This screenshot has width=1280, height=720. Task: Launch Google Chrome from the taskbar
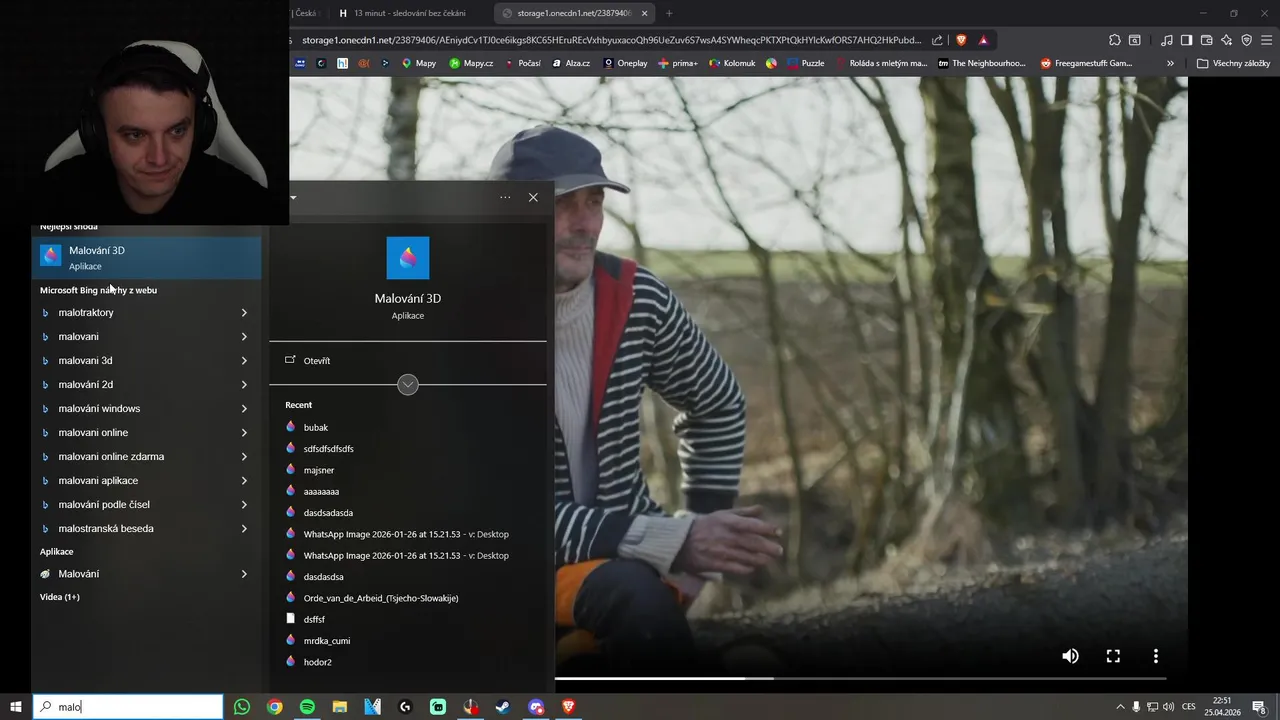[x=275, y=707]
